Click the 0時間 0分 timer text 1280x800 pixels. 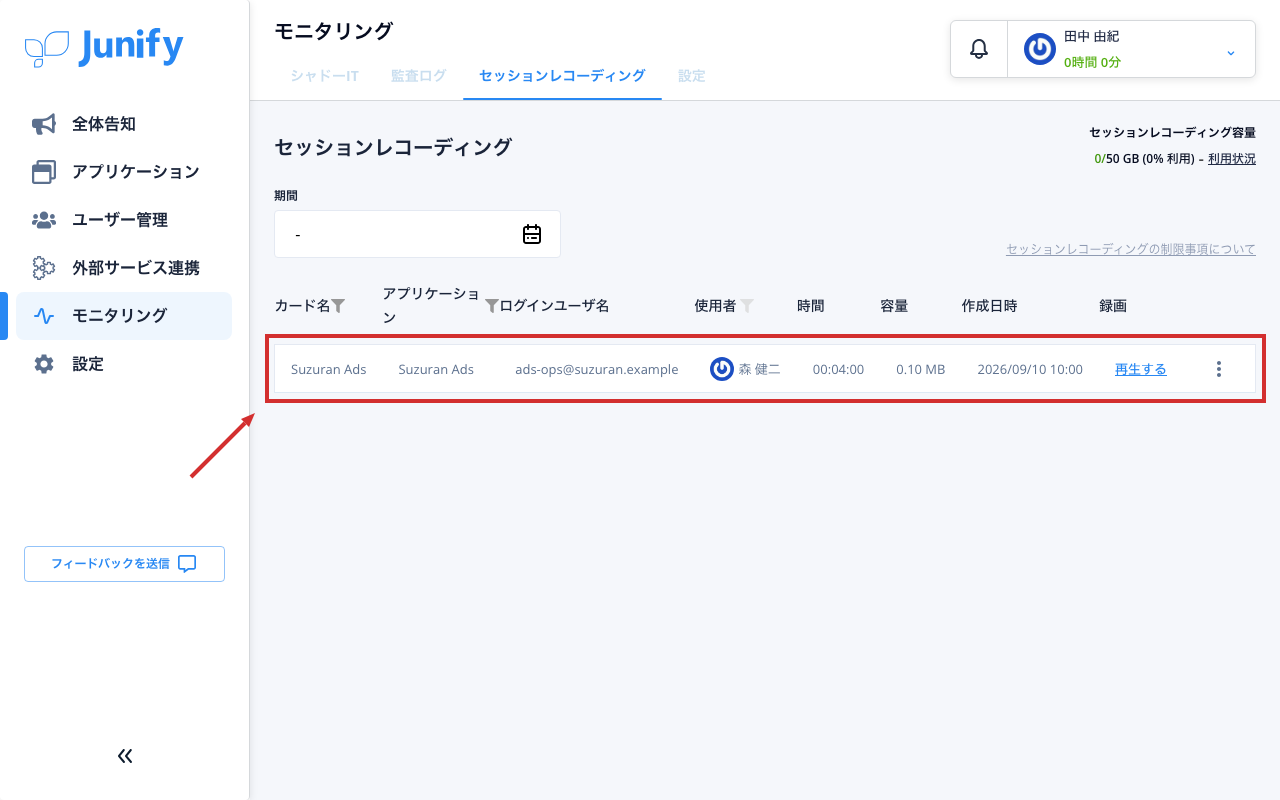1092,62
